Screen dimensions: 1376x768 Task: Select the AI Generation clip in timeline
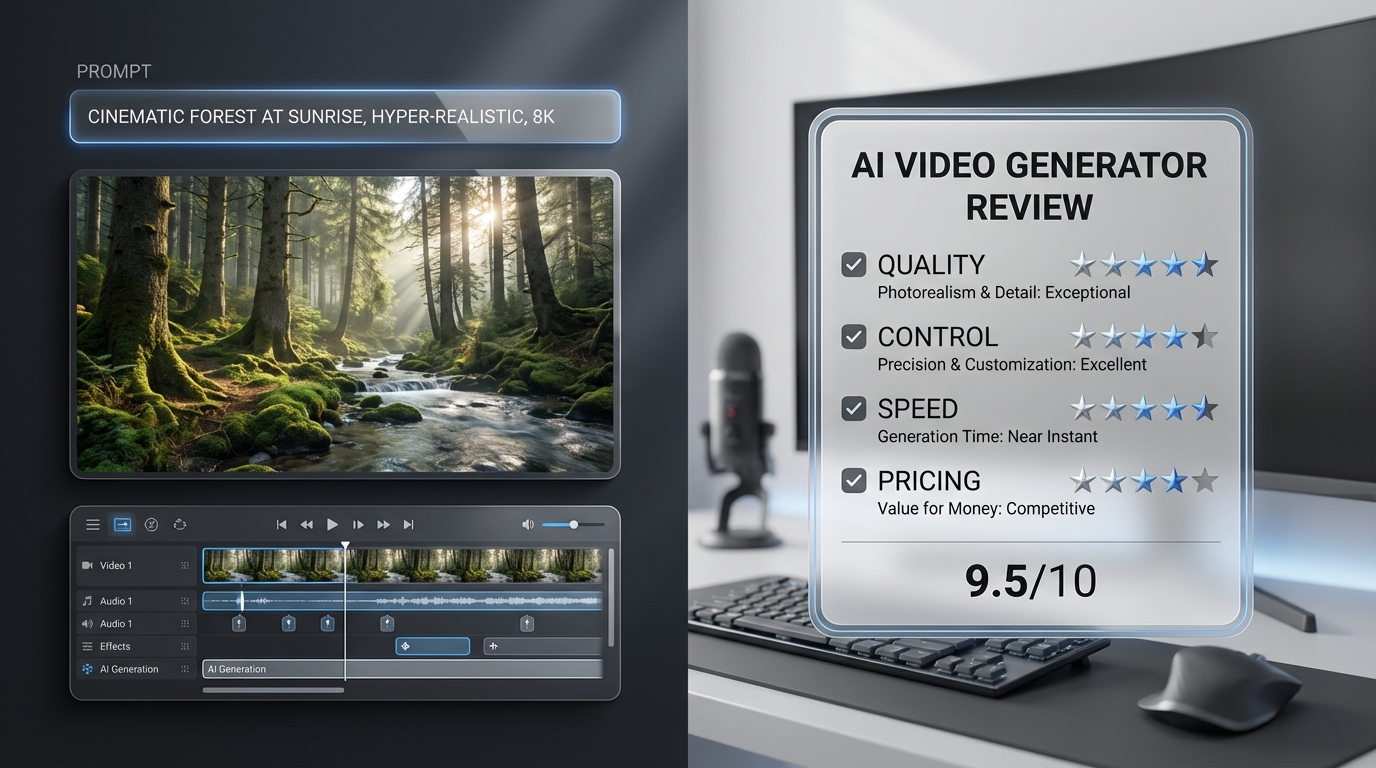(x=402, y=670)
